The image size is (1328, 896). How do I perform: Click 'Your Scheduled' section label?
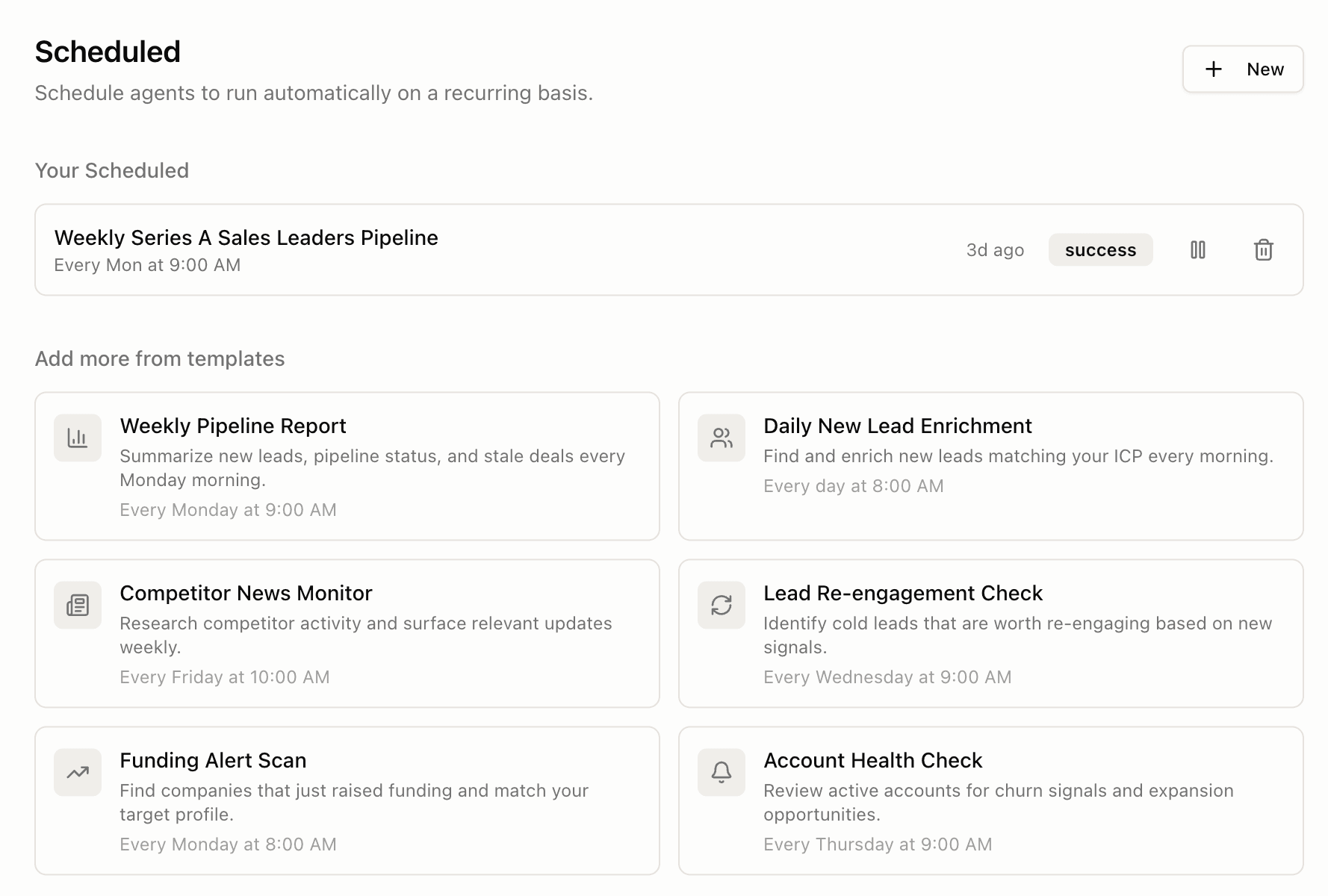pos(112,171)
